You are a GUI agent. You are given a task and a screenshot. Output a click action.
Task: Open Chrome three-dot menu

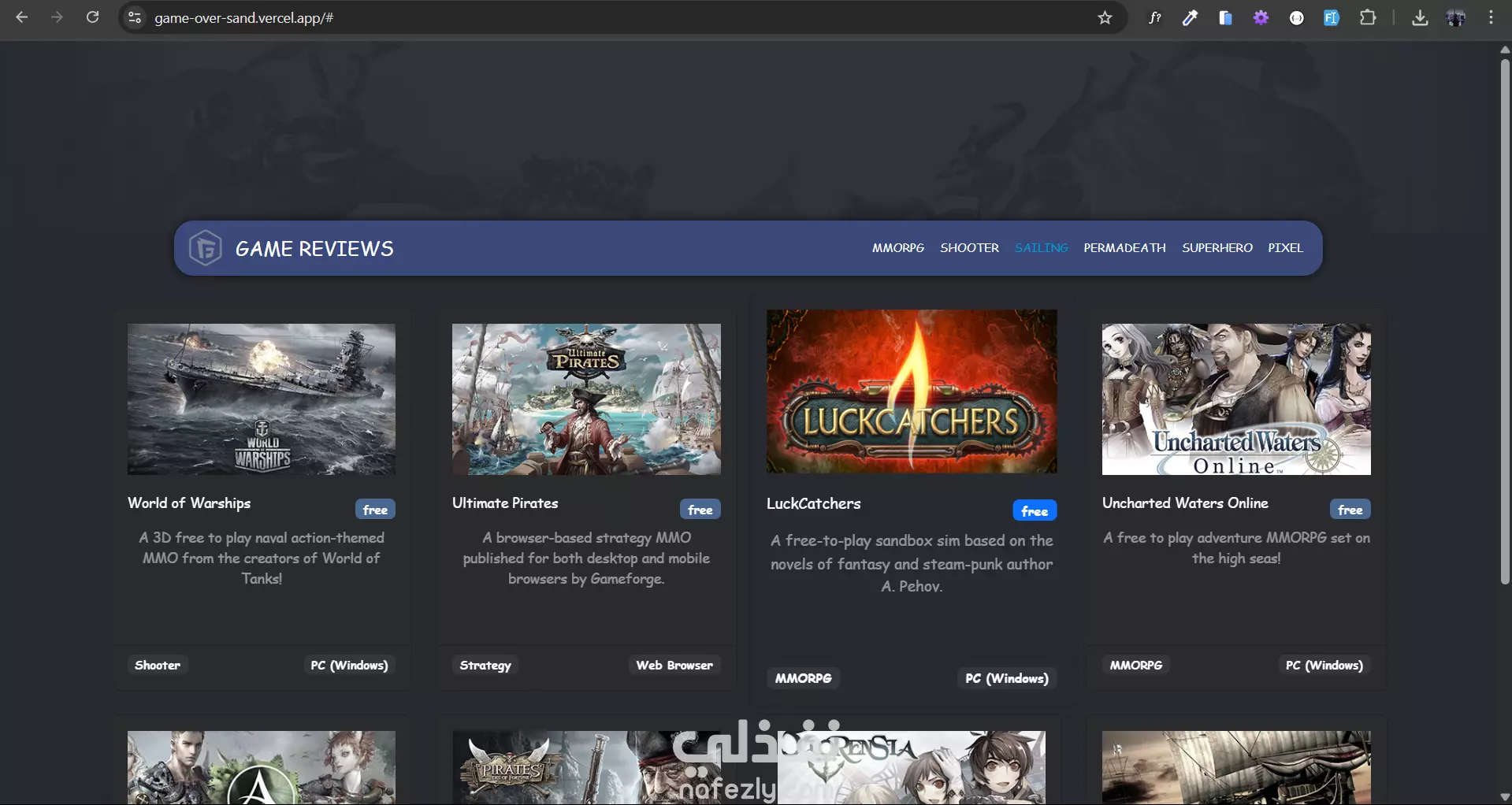coord(1491,17)
